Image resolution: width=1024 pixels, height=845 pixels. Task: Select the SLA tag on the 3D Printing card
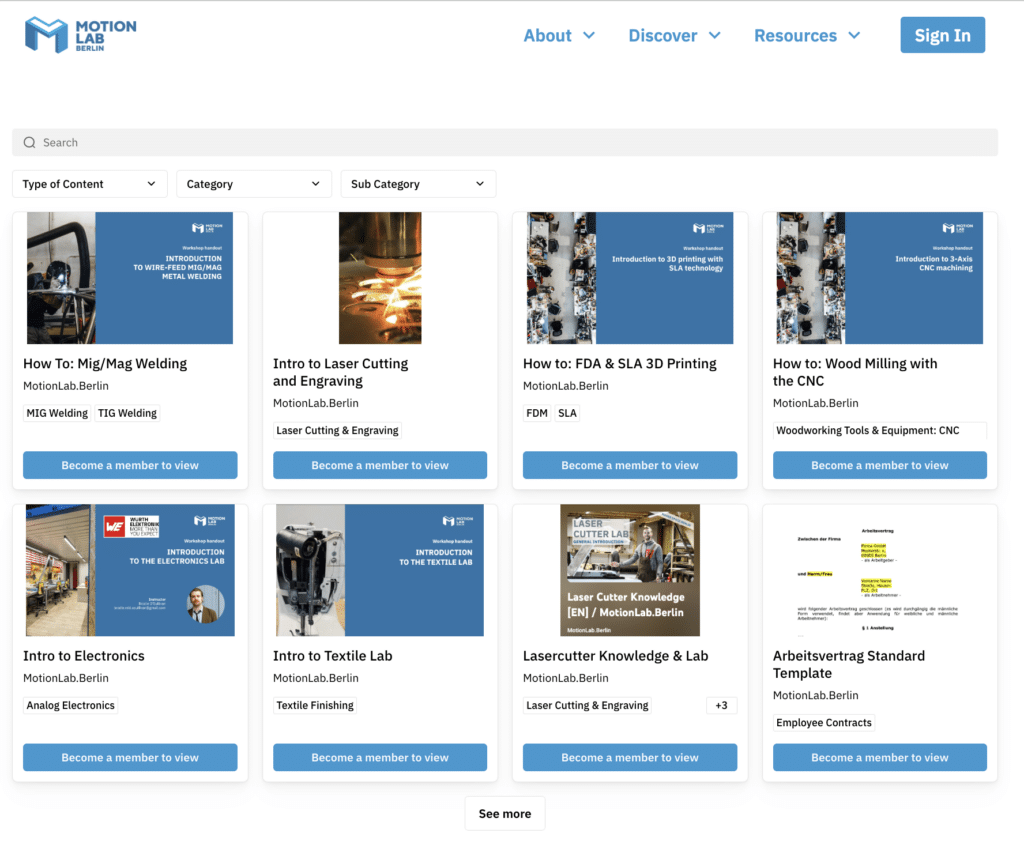567,413
